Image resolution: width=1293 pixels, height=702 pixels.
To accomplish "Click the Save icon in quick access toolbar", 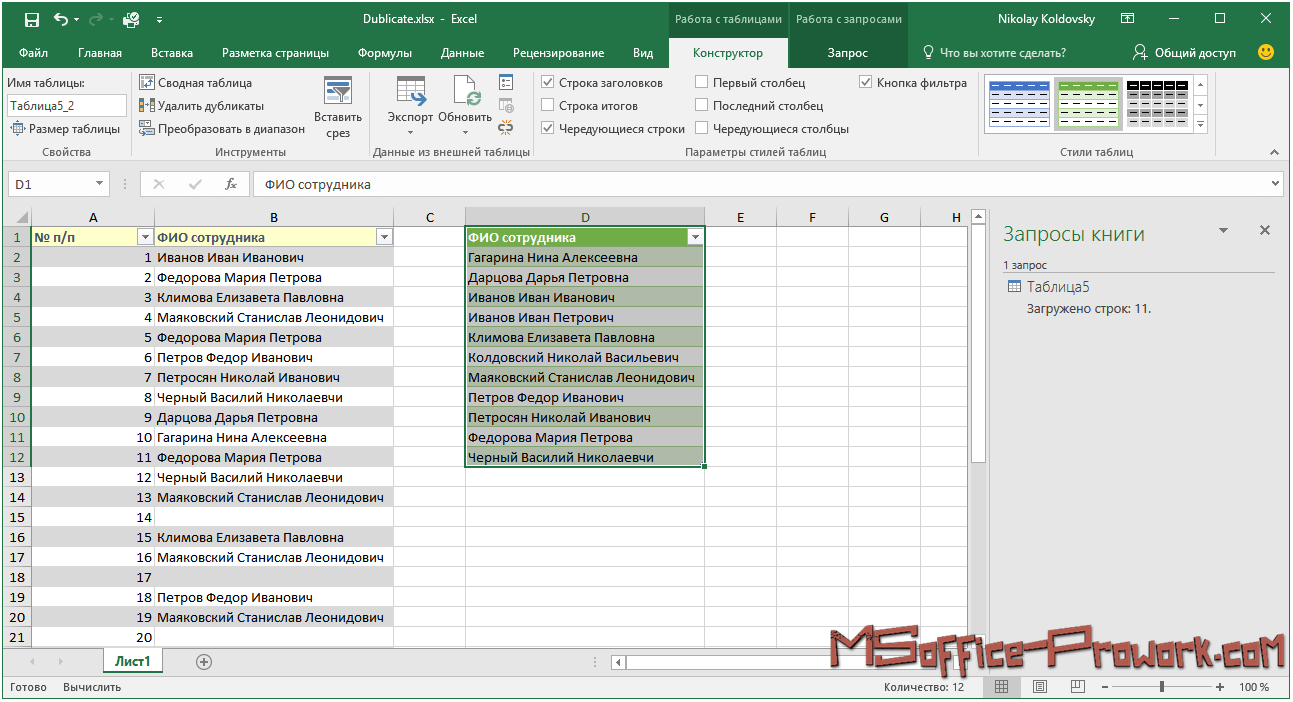I will click(x=31, y=19).
